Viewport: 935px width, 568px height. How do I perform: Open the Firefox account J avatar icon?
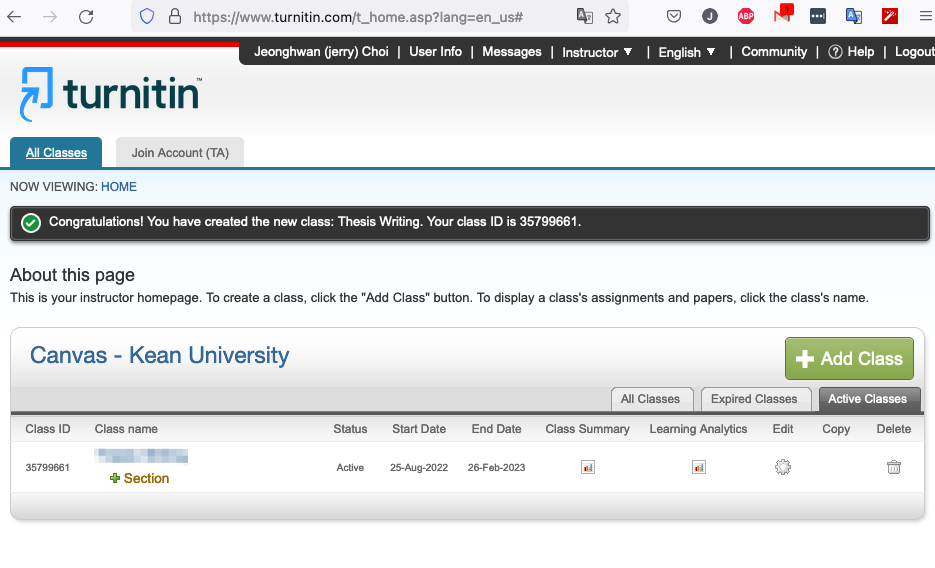710,17
